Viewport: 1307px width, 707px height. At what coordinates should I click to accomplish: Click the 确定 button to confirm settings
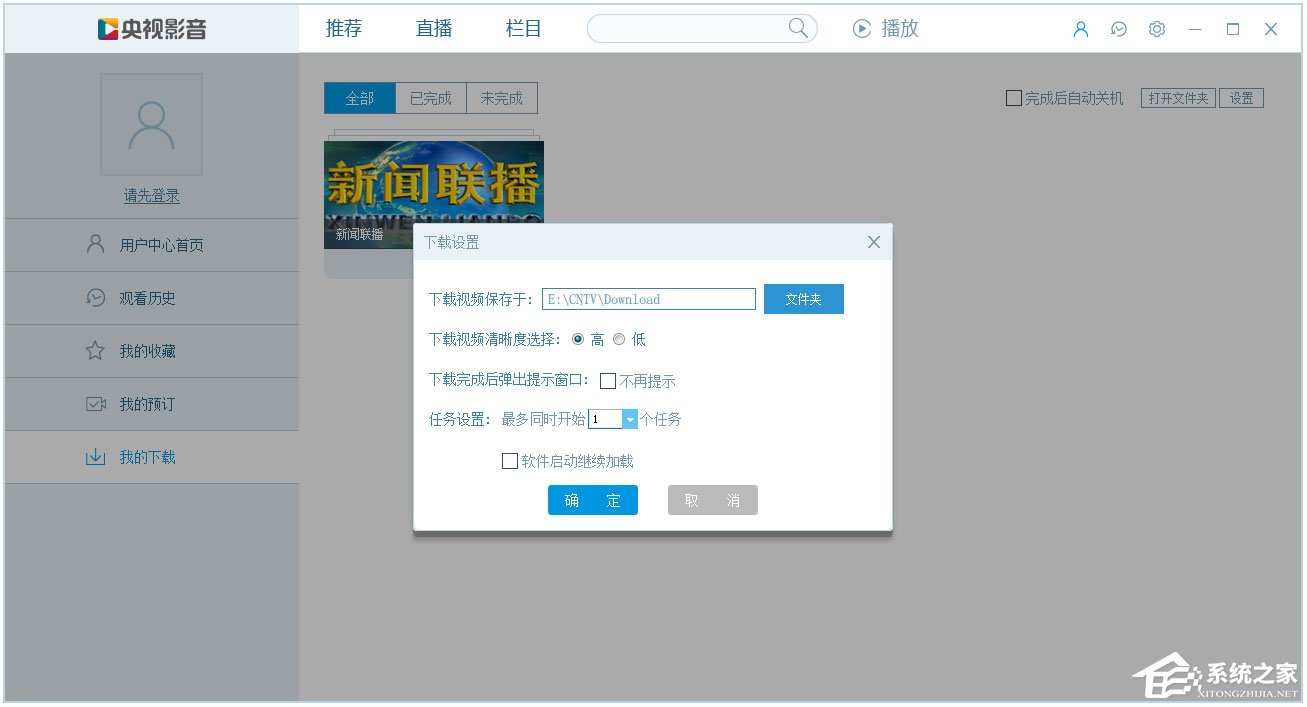click(592, 500)
